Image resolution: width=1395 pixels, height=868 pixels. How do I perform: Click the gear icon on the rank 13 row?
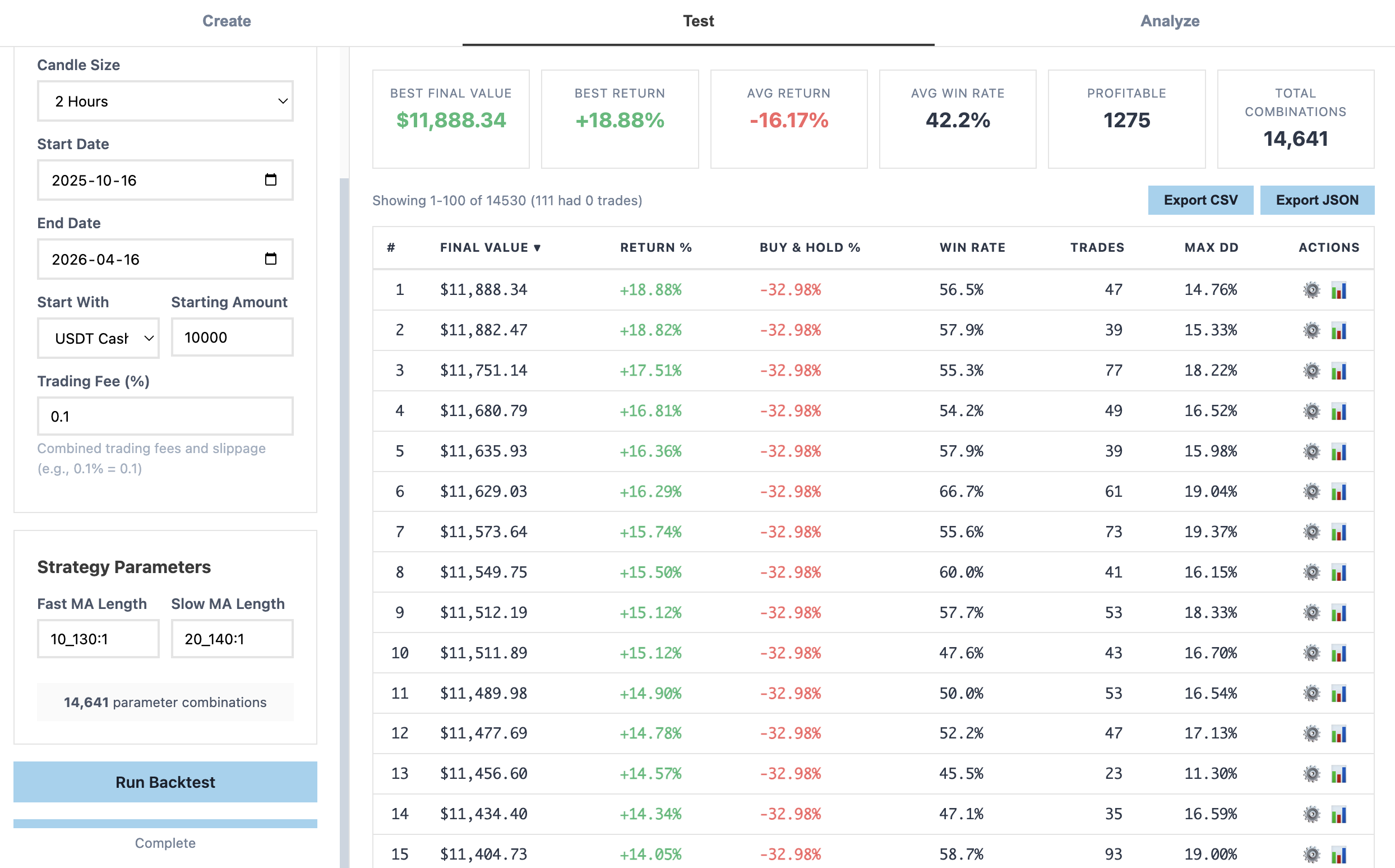[1312, 774]
